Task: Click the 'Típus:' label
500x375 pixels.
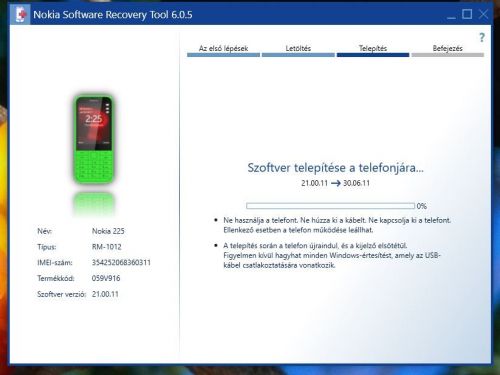Action: click(x=47, y=247)
